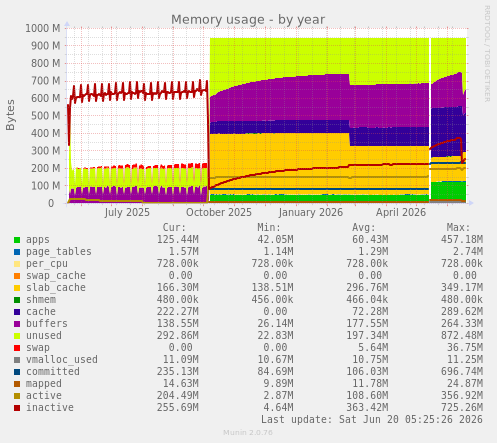Click the '700 M' y-axis label
Screen dimensions: 497x443
[x=46, y=81]
